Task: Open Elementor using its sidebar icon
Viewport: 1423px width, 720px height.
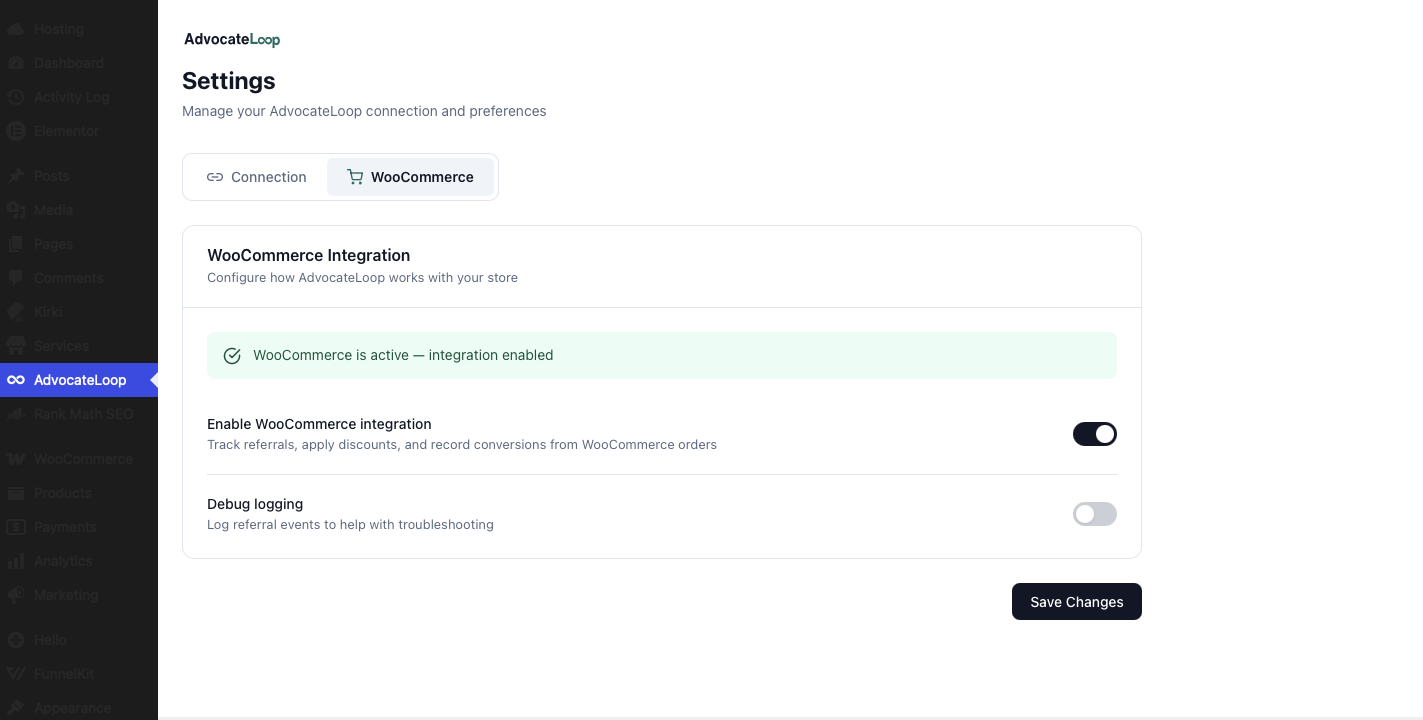Action: click(x=16, y=131)
